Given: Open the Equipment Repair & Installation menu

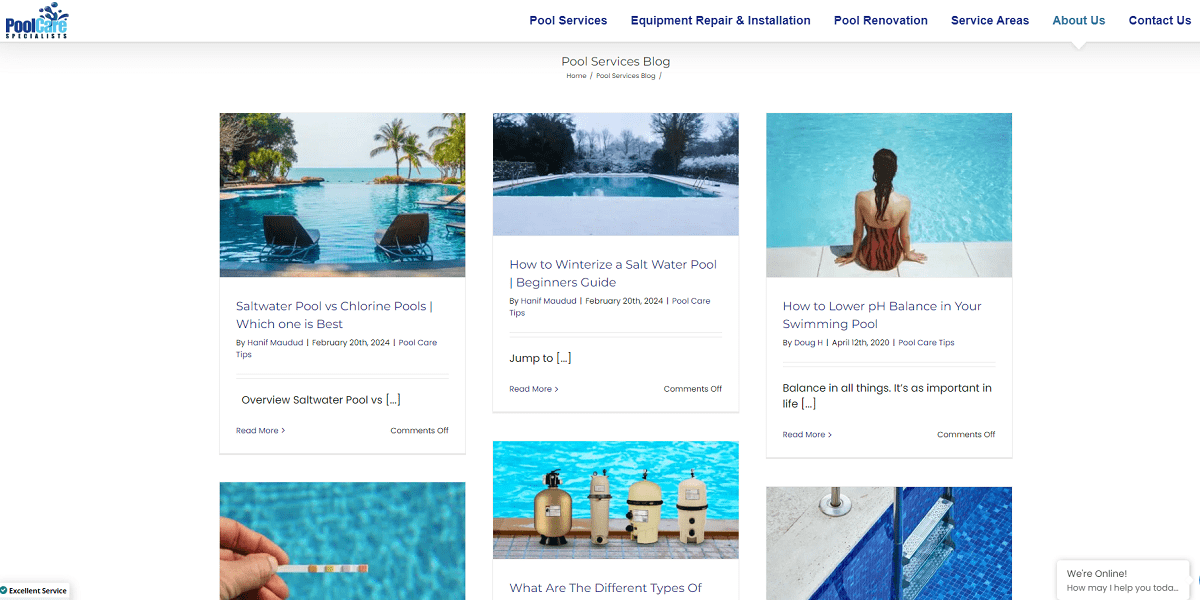Looking at the screenshot, I should coord(720,20).
